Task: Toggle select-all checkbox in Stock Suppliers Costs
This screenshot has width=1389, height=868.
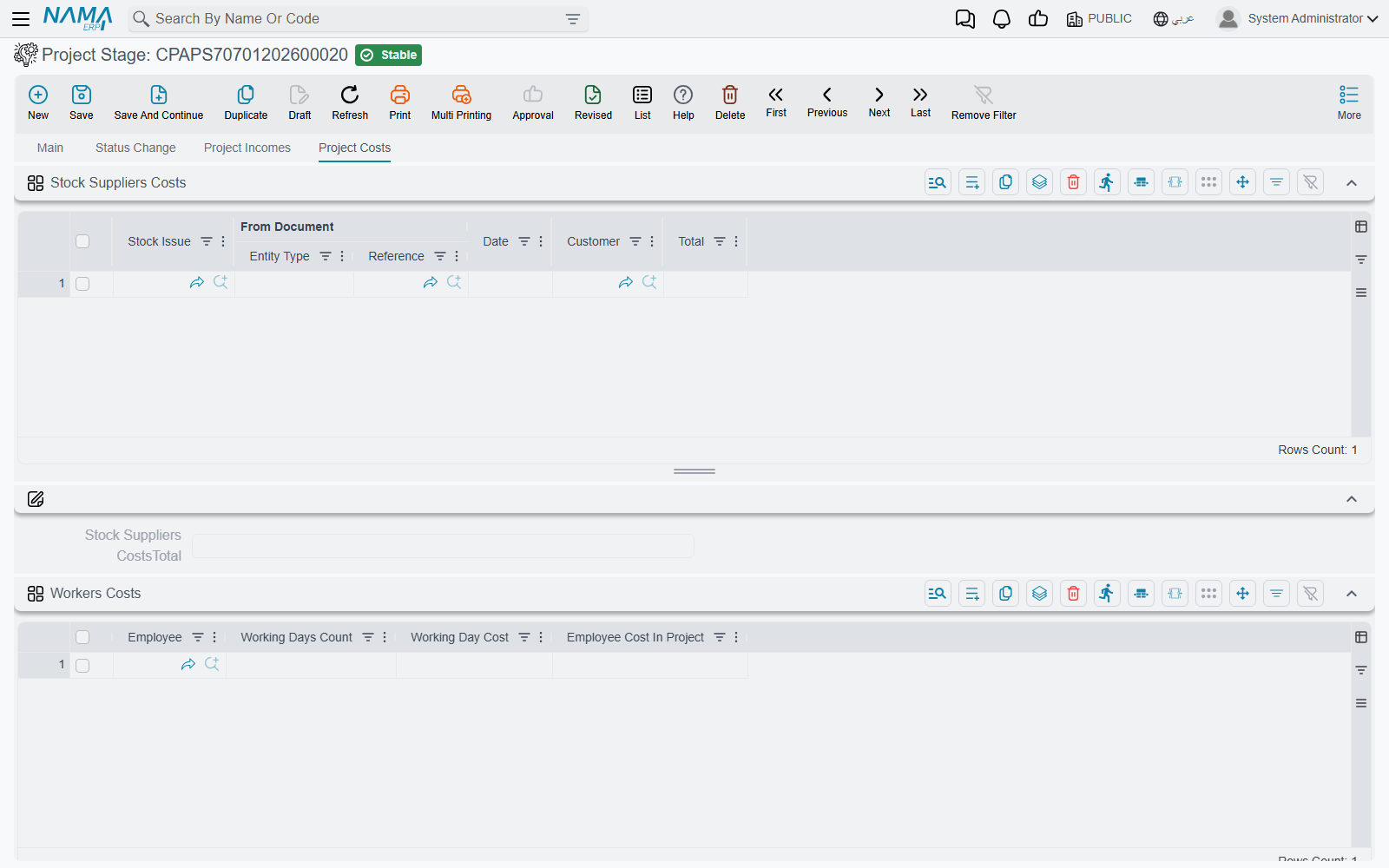Action: pos(82,241)
